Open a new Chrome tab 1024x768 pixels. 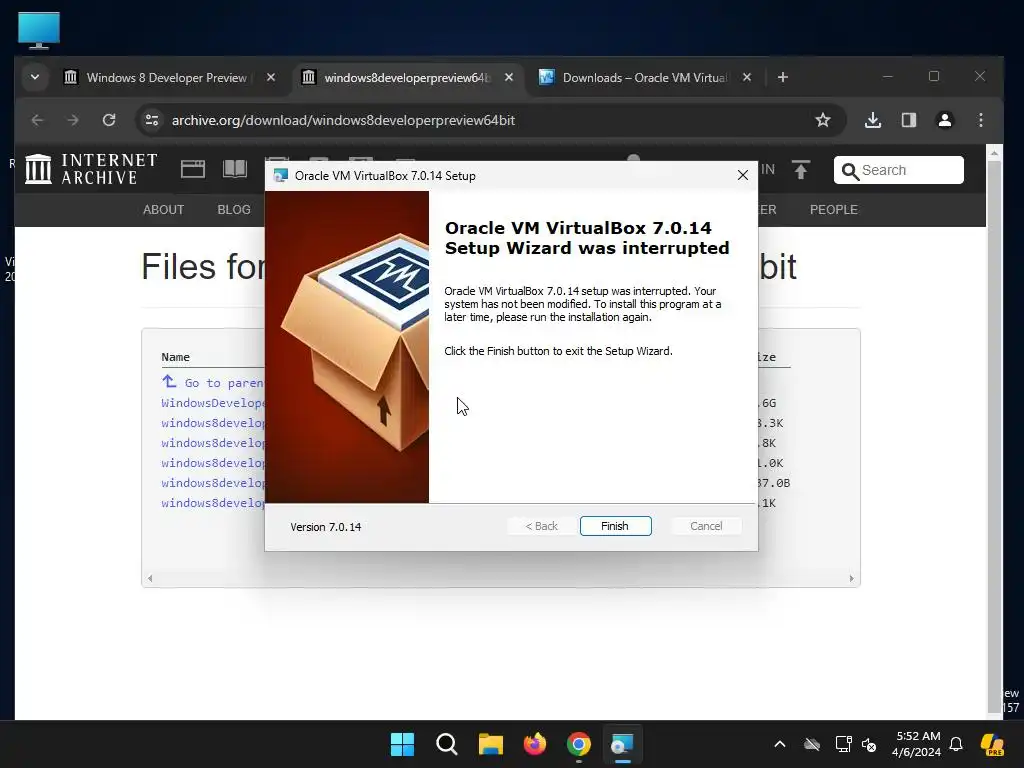783,77
